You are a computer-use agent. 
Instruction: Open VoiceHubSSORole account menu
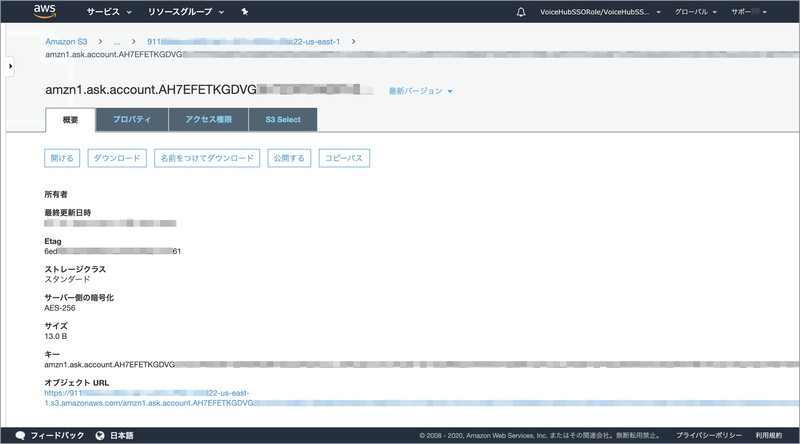click(601, 12)
